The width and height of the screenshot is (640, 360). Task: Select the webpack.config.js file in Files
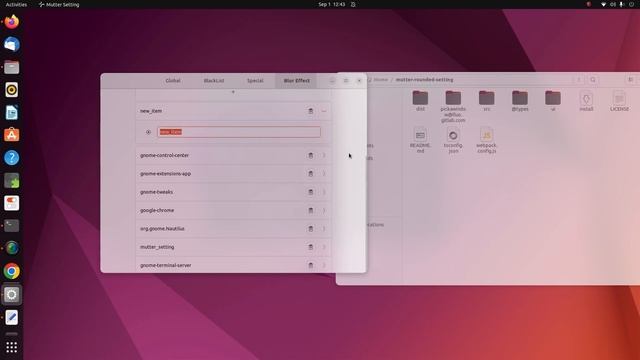pos(487,140)
